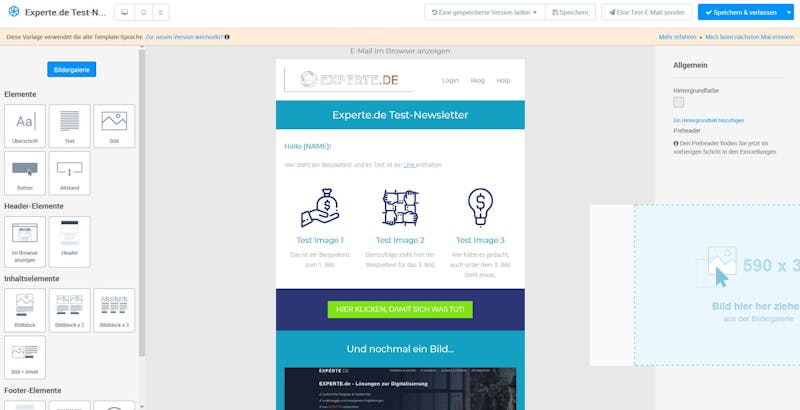Click the Help item in email header
Screen dimensions: 800x410
point(503,81)
